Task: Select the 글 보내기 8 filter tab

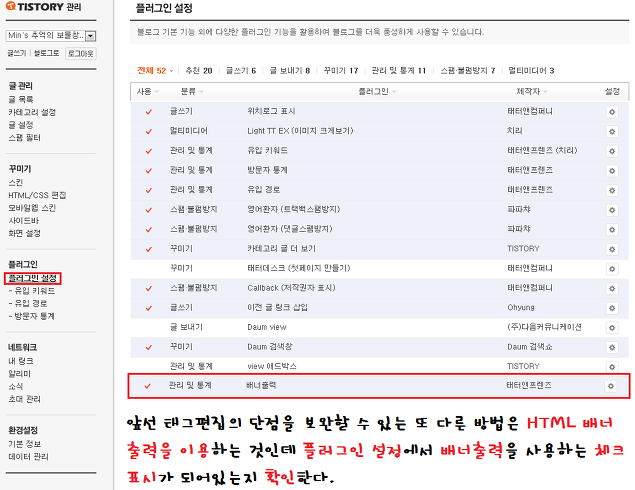Action: [290, 70]
